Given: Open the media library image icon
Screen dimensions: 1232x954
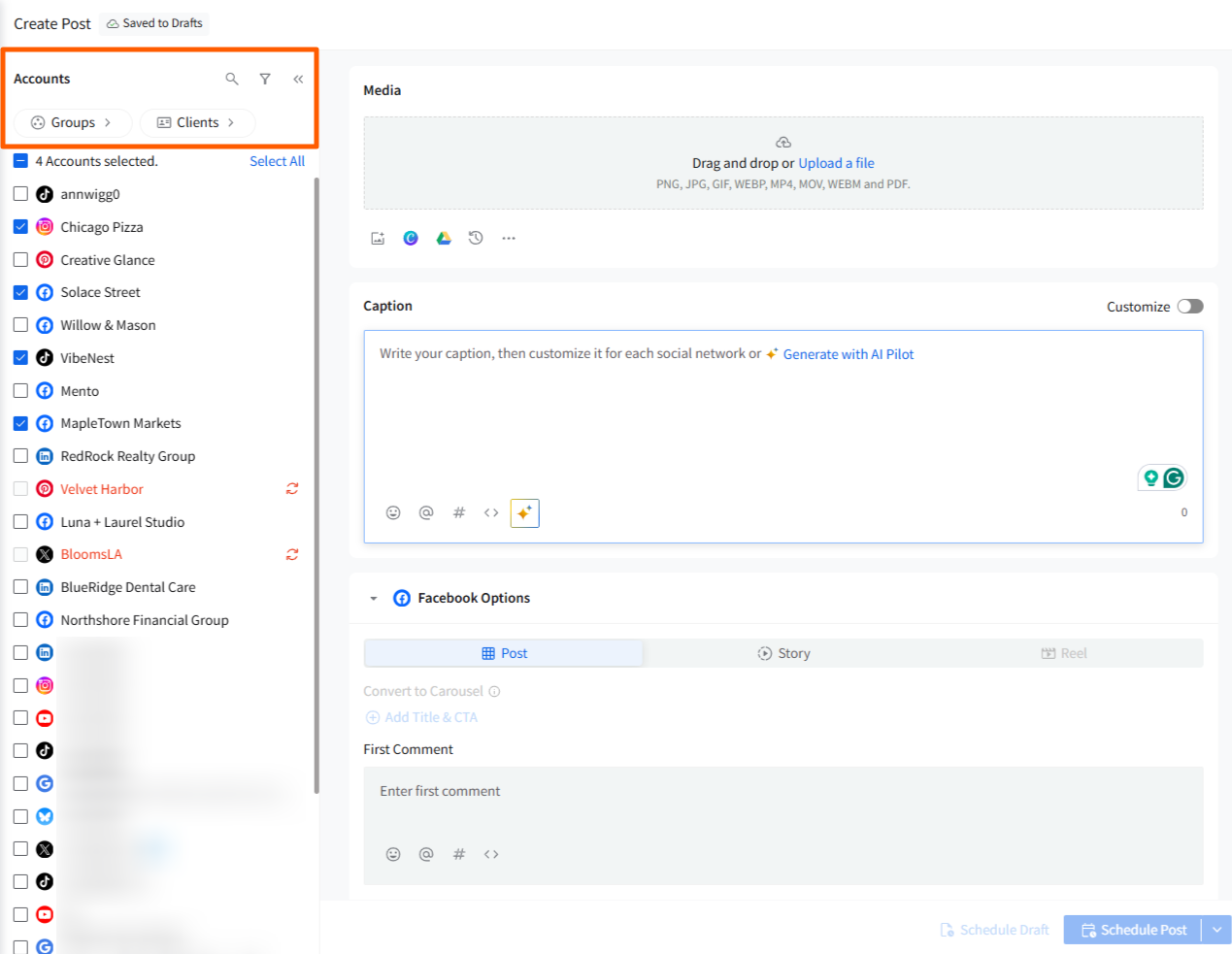Looking at the screenshot, I should click(x=378, y=238).
